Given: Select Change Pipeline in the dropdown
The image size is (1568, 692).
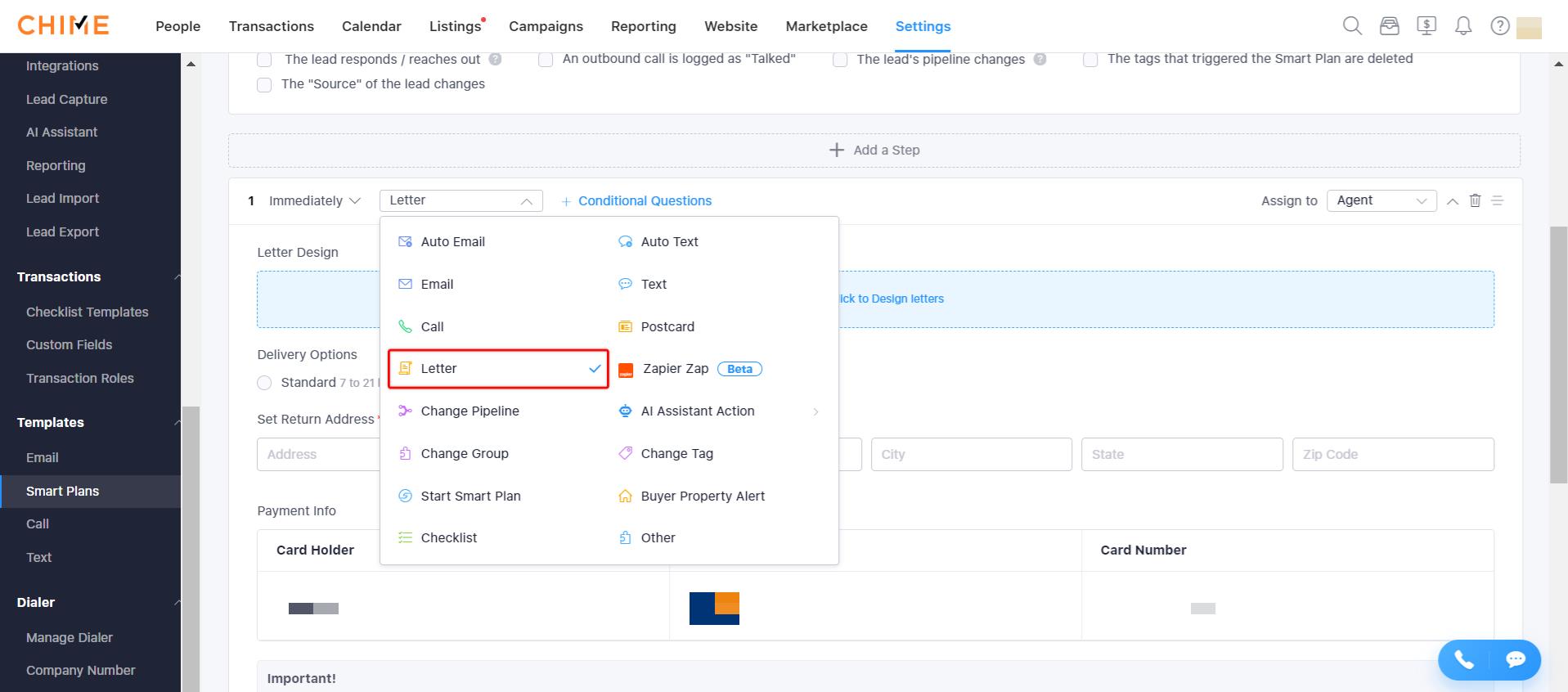Looking at the screenshot, I should 470,411.
